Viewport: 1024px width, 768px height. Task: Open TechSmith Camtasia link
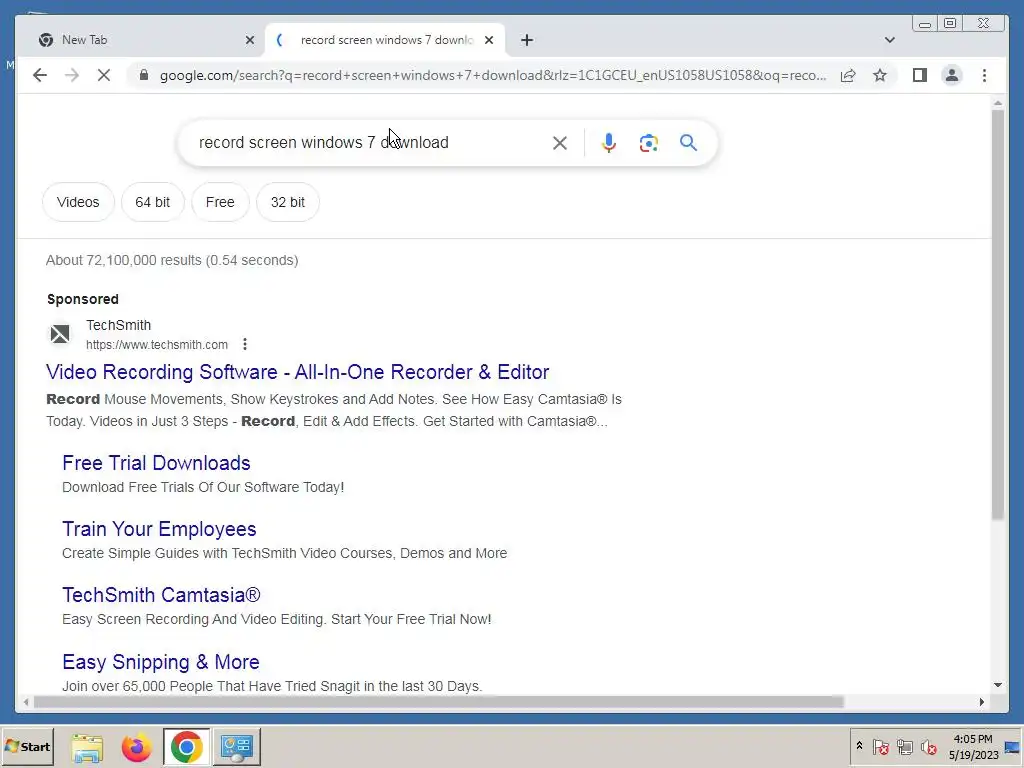[161, 595]
